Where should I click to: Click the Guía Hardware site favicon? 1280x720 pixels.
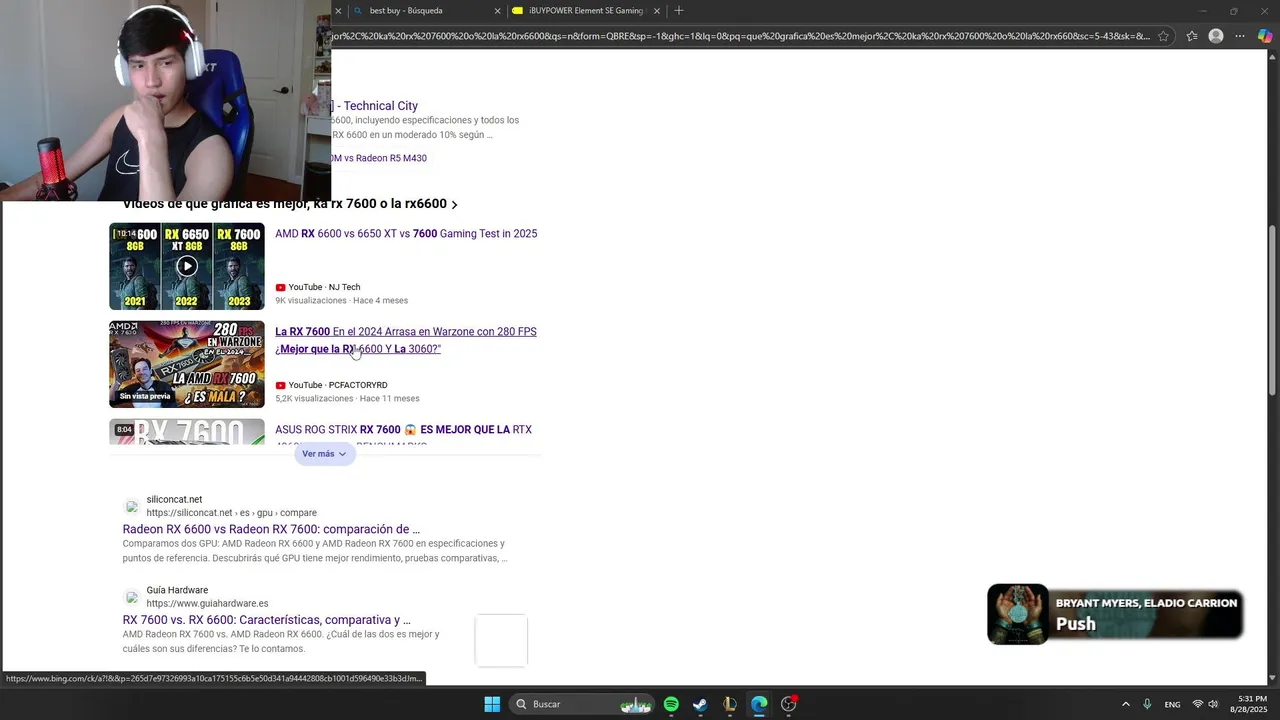pos(131,597)
